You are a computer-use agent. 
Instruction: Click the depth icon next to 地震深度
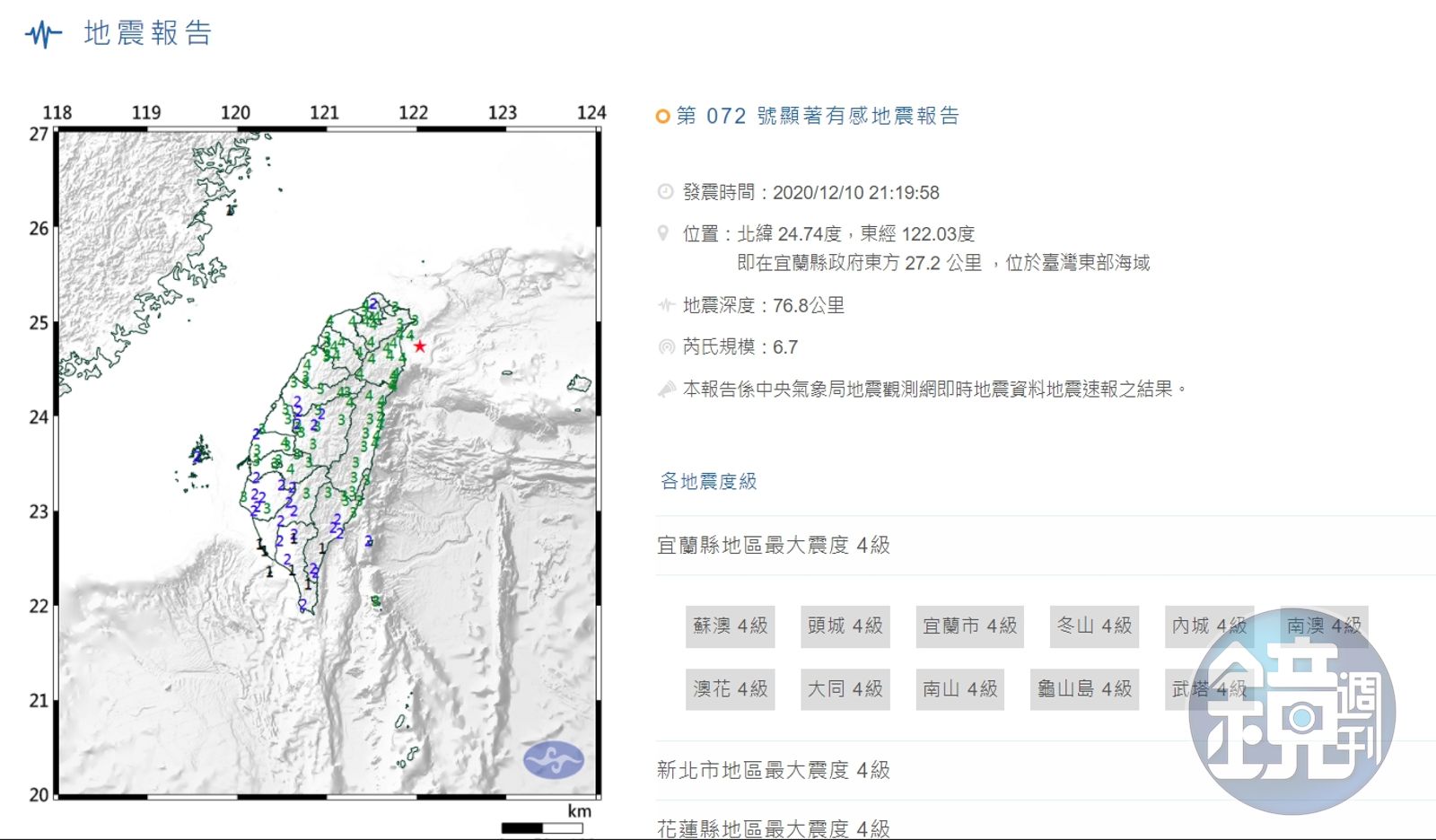click(x=665, y=305)
